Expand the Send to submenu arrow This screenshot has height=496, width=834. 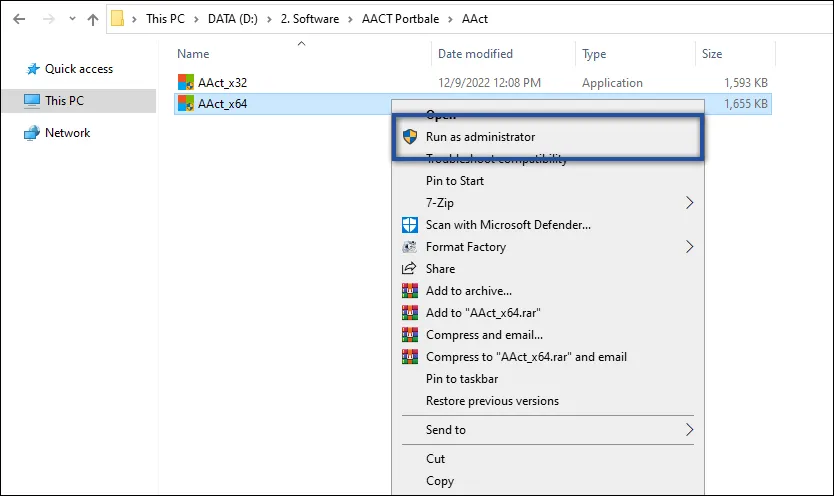pyautogui.click(x=689, y=430)
